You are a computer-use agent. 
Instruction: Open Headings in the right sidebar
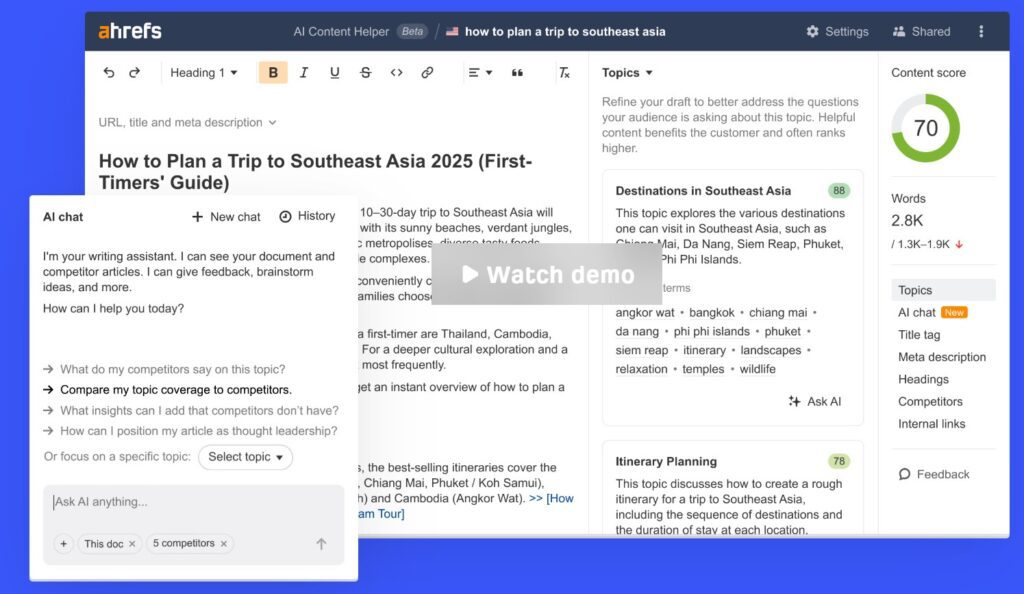click(x=923, y=379)
